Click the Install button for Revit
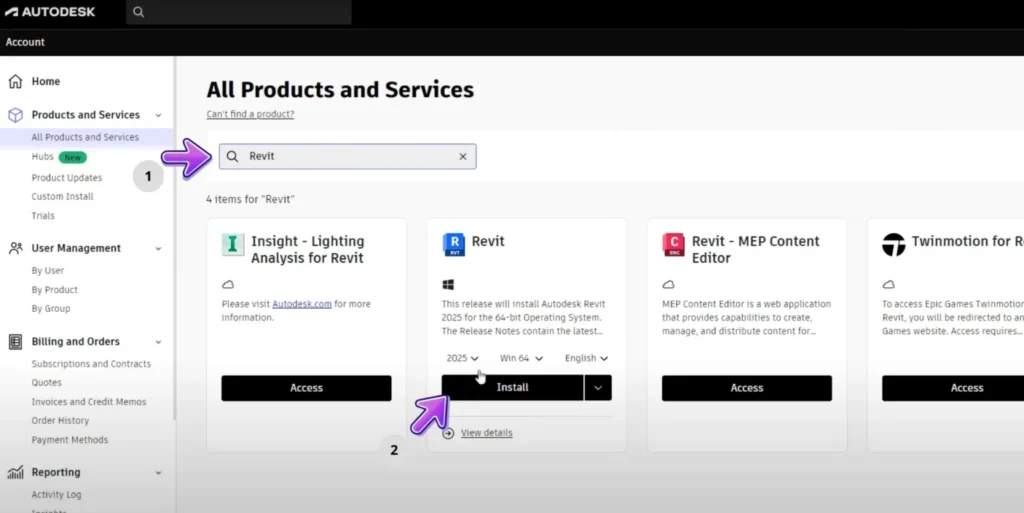Screen dimensions: 1024x513 [x=513, y=388]
